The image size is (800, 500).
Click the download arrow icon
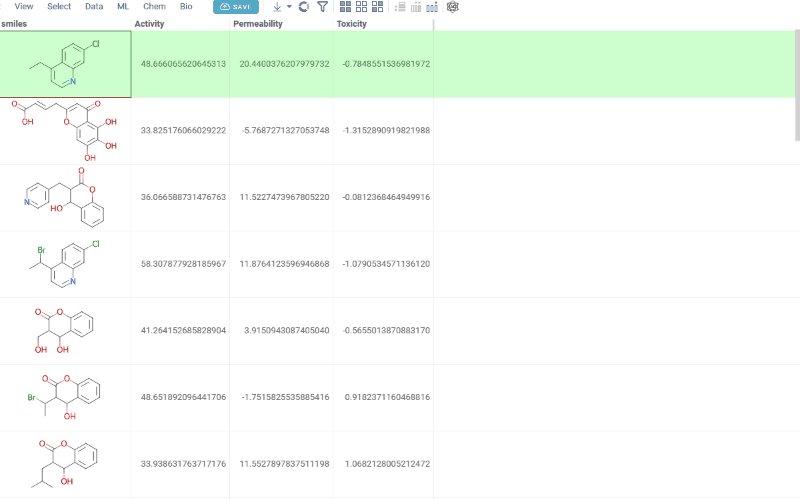[x=277, y=7]
